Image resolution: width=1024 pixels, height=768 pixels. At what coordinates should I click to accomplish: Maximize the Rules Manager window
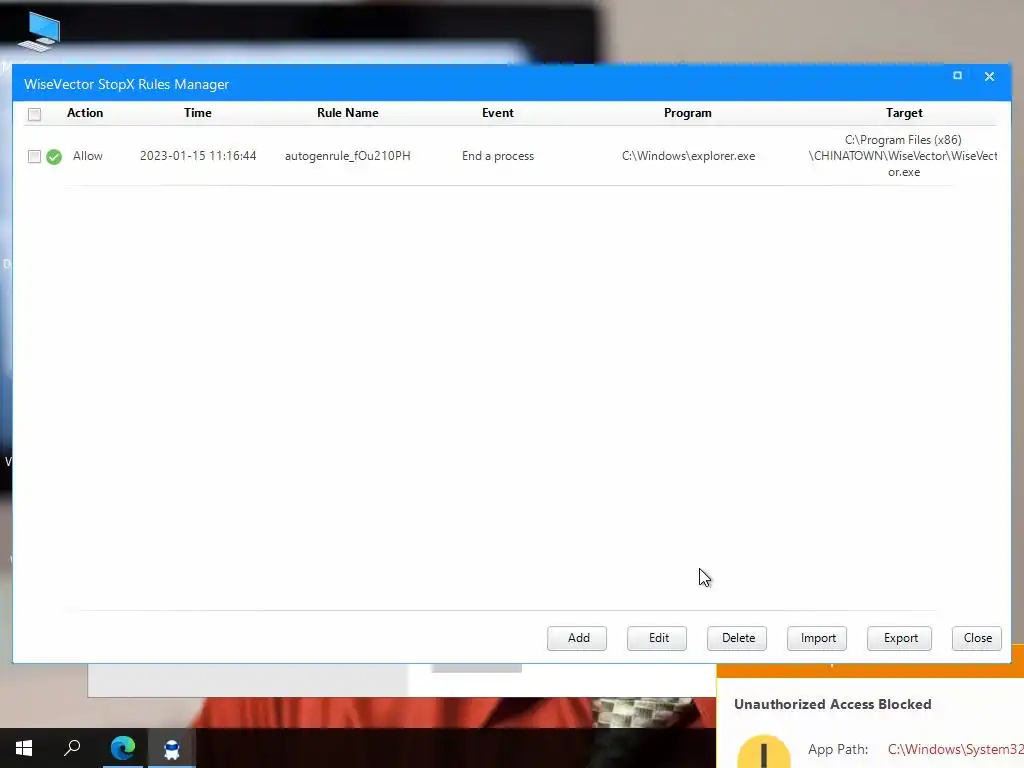[957, 76]
